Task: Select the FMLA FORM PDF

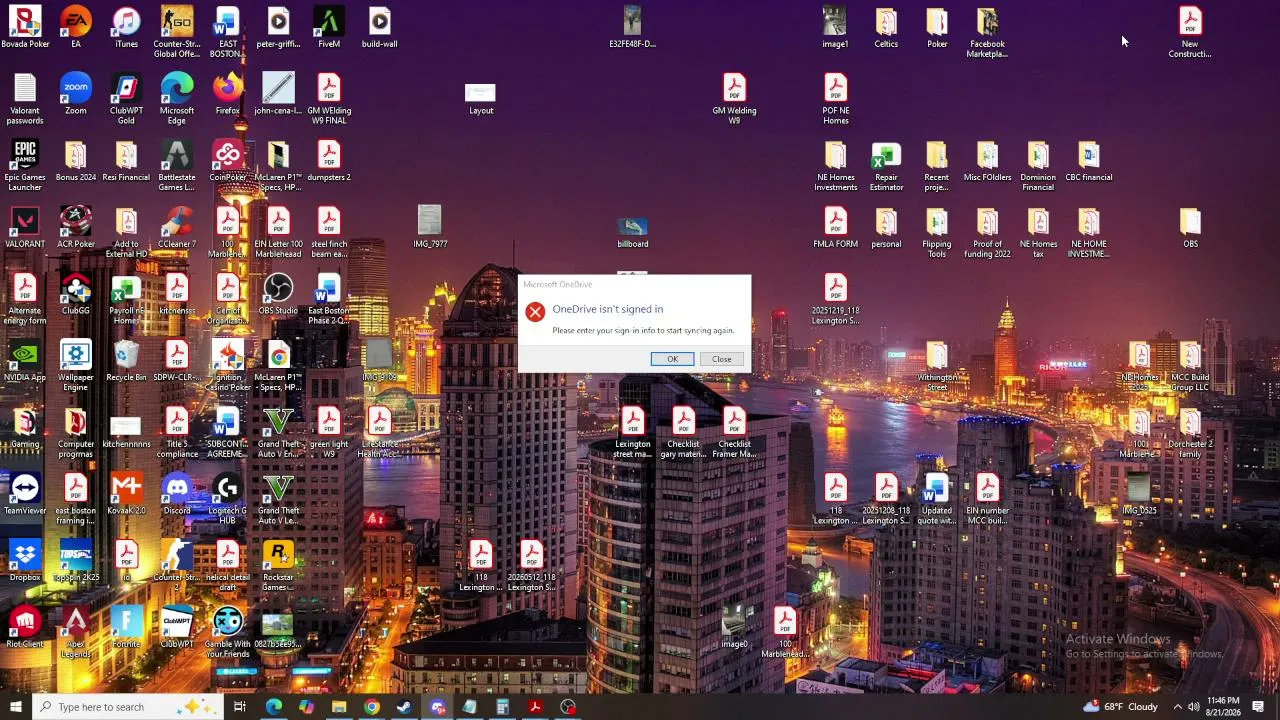Action: click(x=836, y=228)
